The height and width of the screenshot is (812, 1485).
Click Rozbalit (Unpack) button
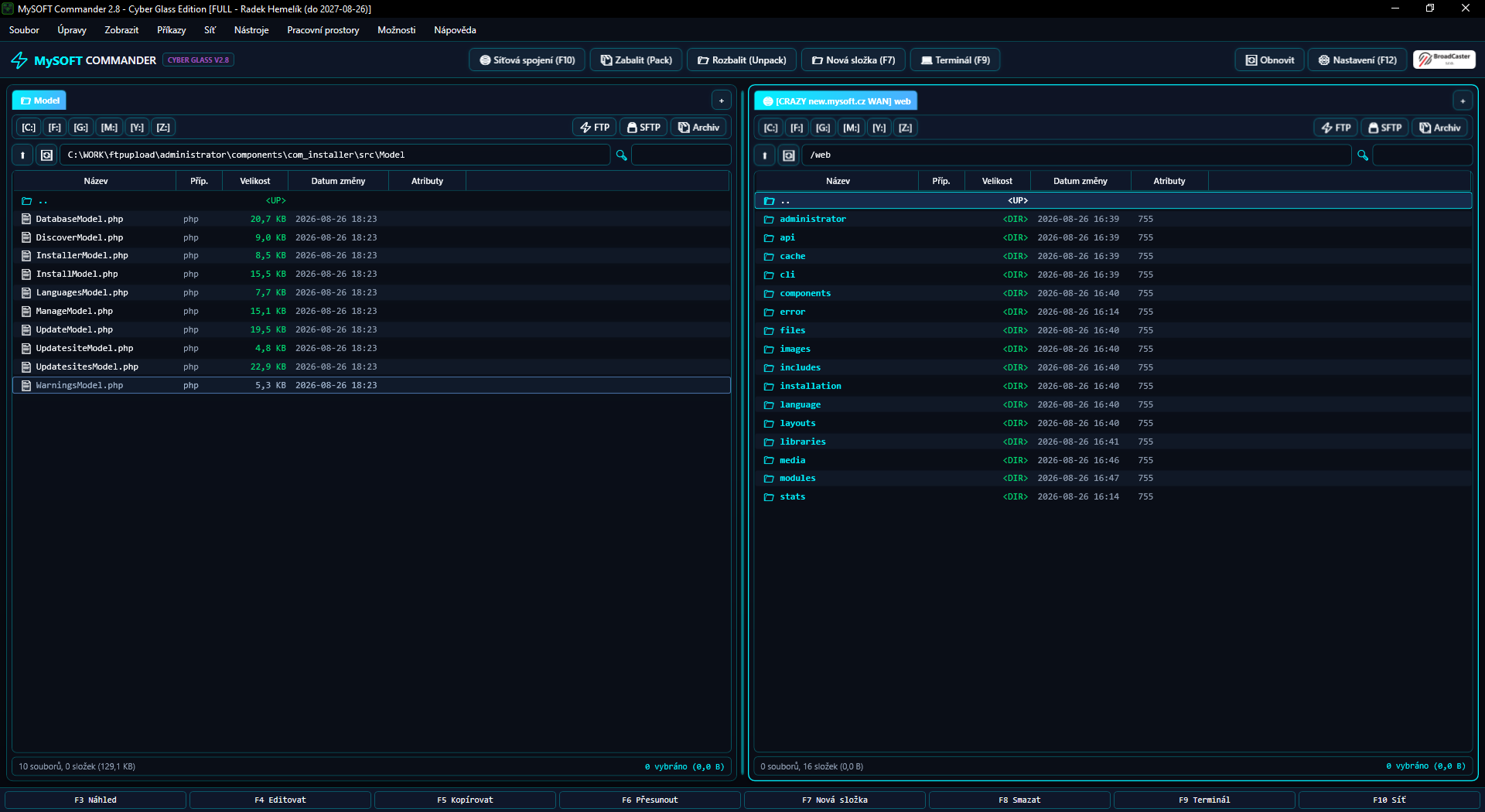pyautogui.click(x=742, y=60)
